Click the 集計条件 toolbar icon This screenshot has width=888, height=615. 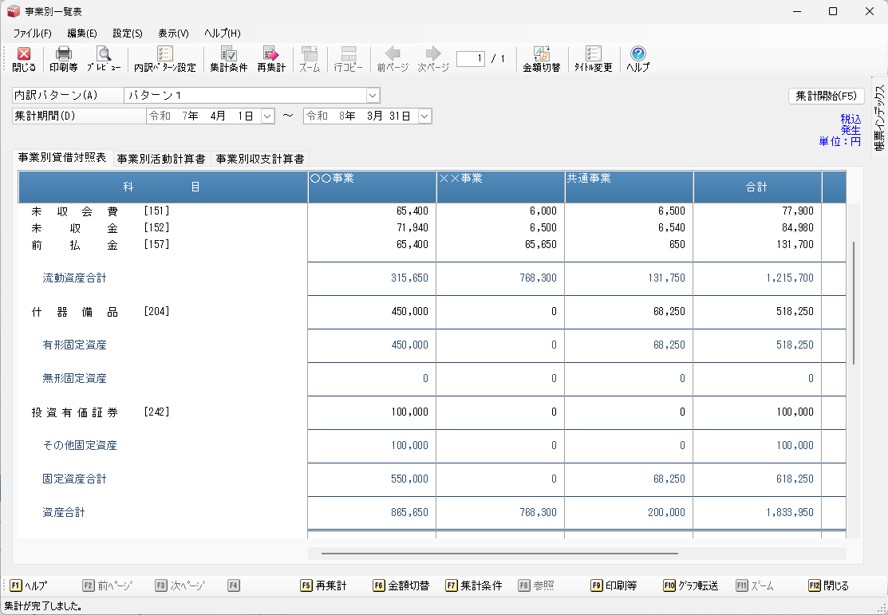[229, 59]
